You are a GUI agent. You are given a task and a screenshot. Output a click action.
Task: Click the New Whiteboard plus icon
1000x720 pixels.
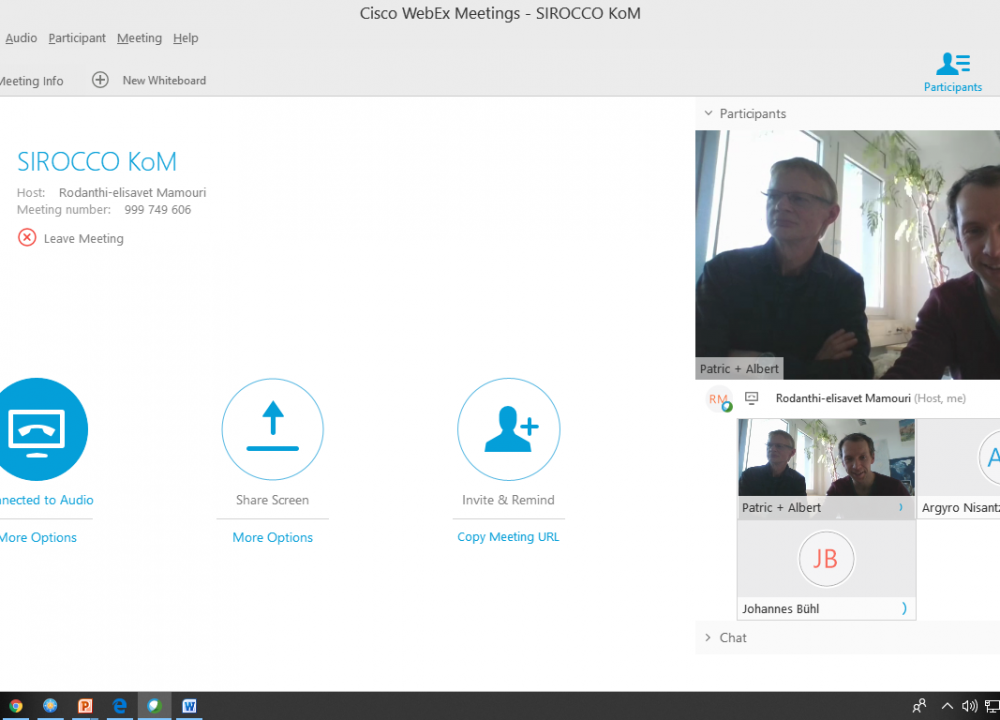pos(100,80)
